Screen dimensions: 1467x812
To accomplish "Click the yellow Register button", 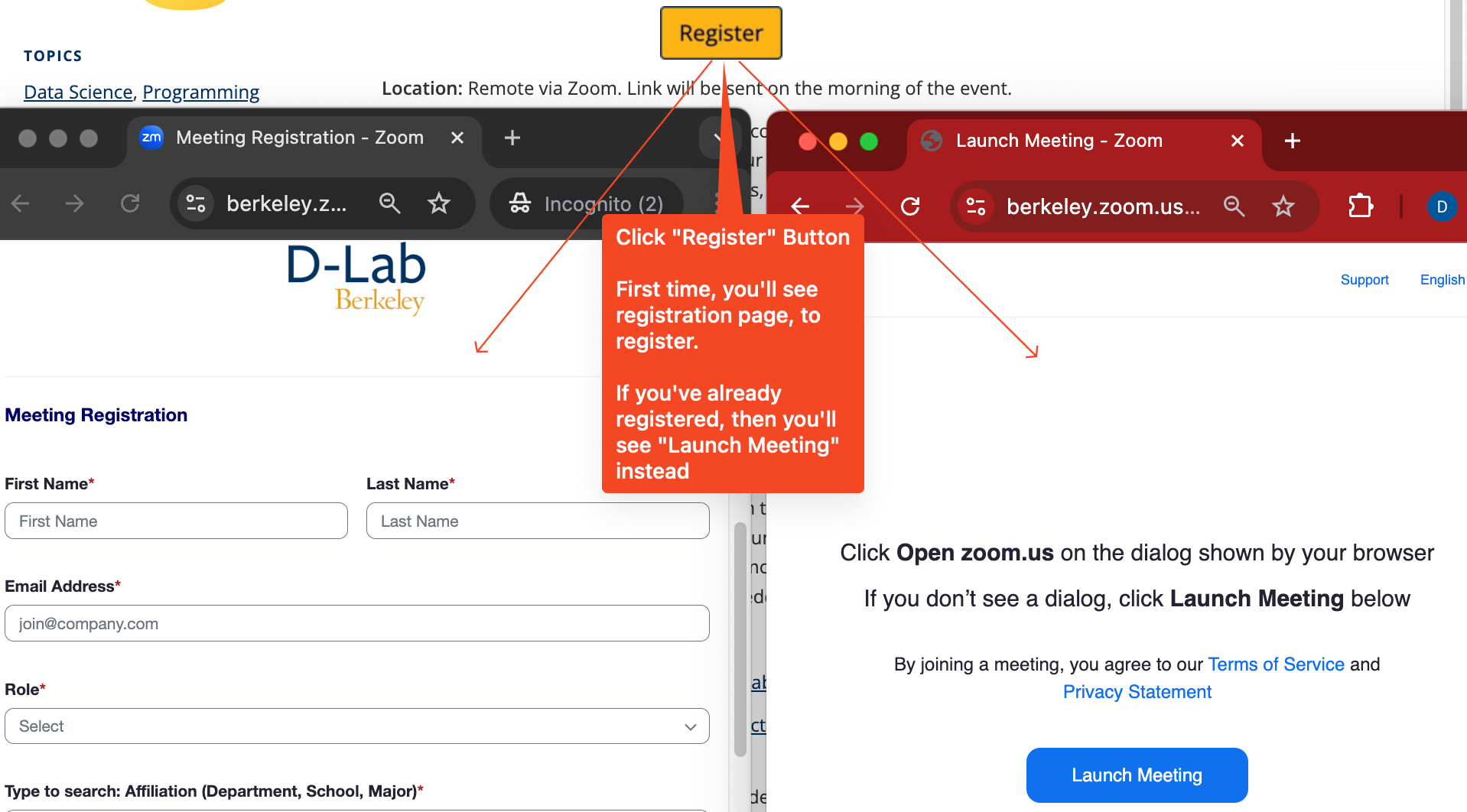I will 720,33.
